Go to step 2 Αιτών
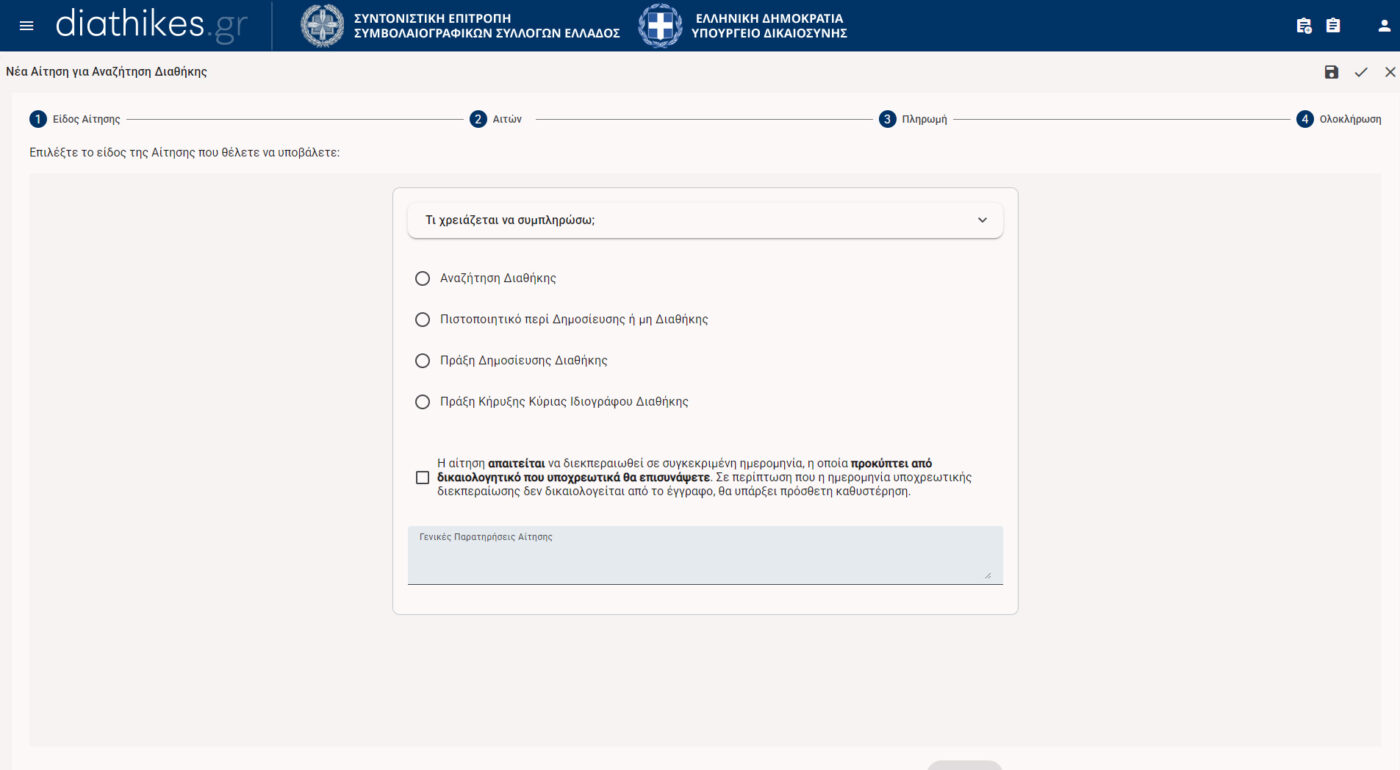Image resolution: width=1400 pixels, height=770 pixels. (496, 119)
